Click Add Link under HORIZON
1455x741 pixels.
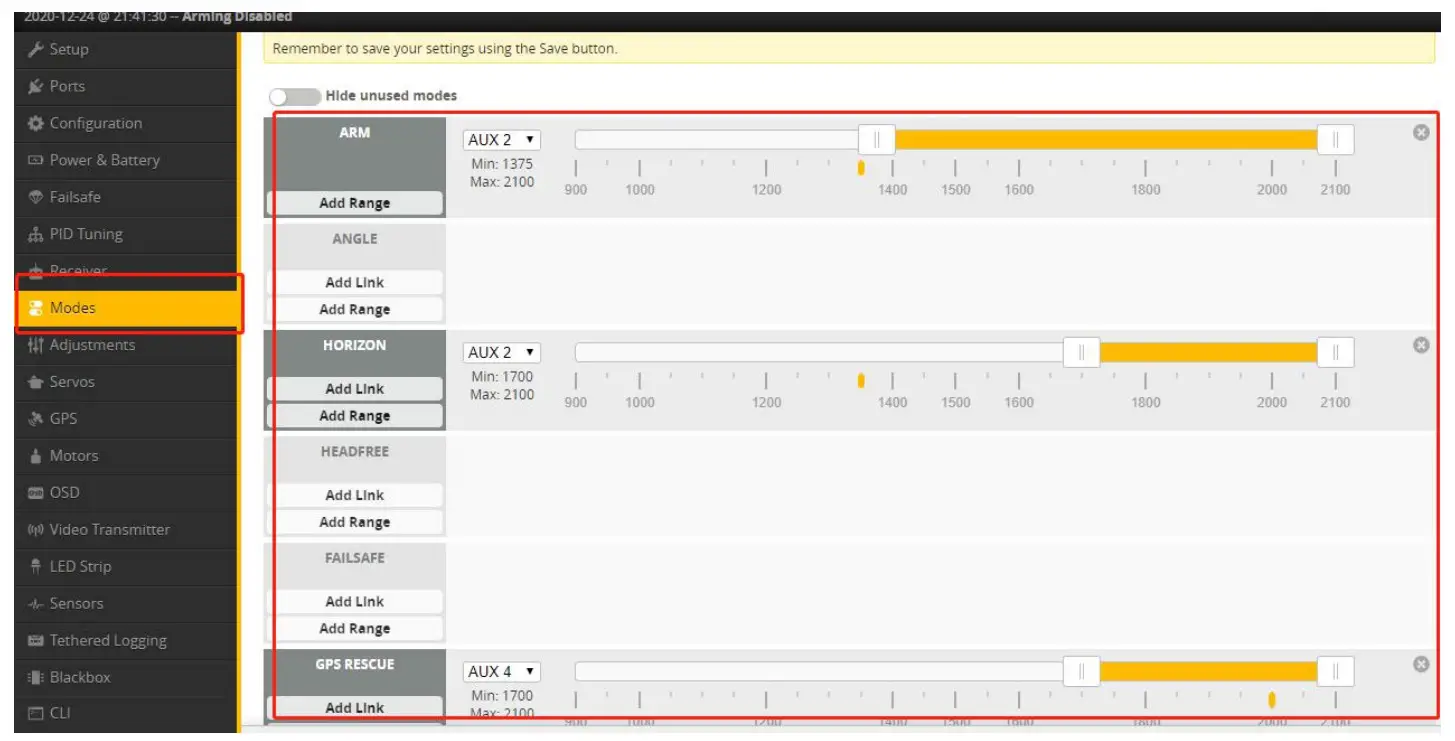coord(355,389)
